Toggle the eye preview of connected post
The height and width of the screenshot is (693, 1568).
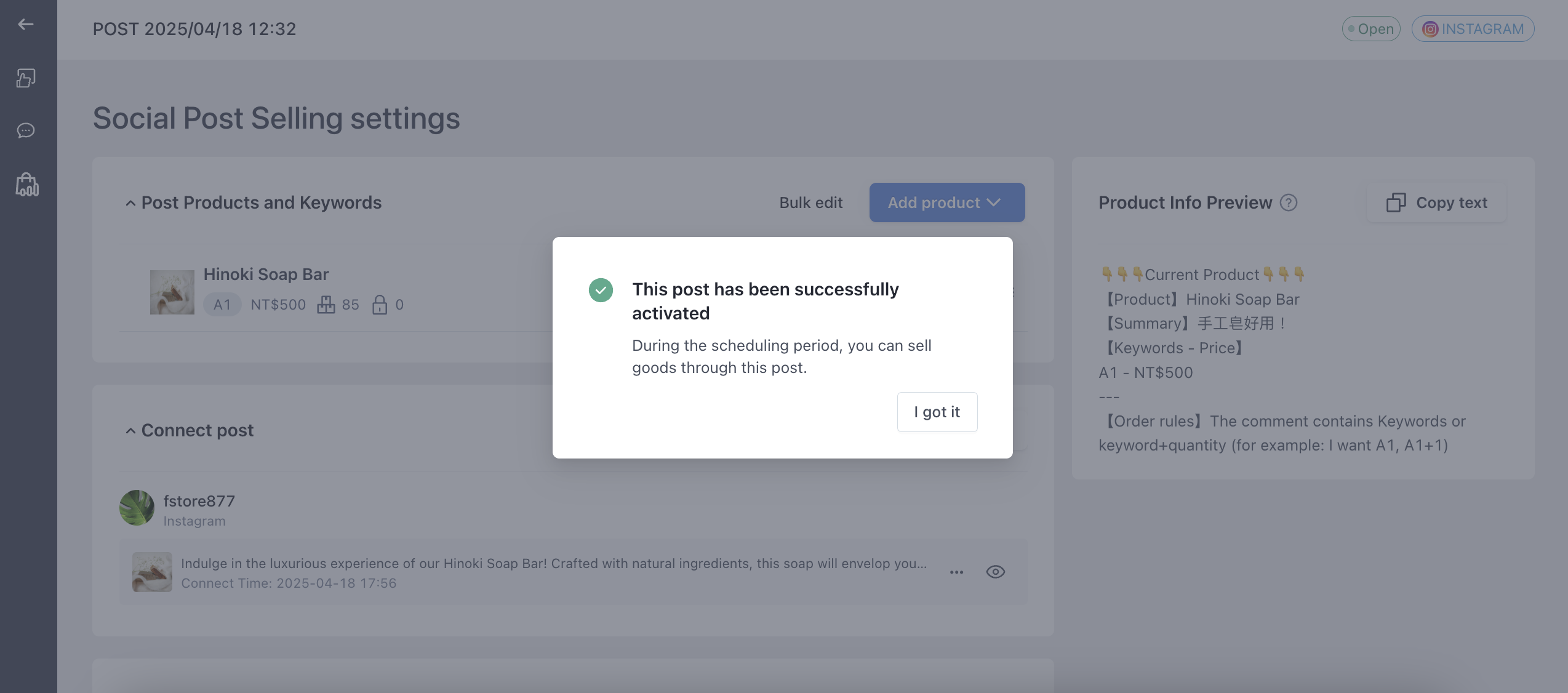pos(996,572)
